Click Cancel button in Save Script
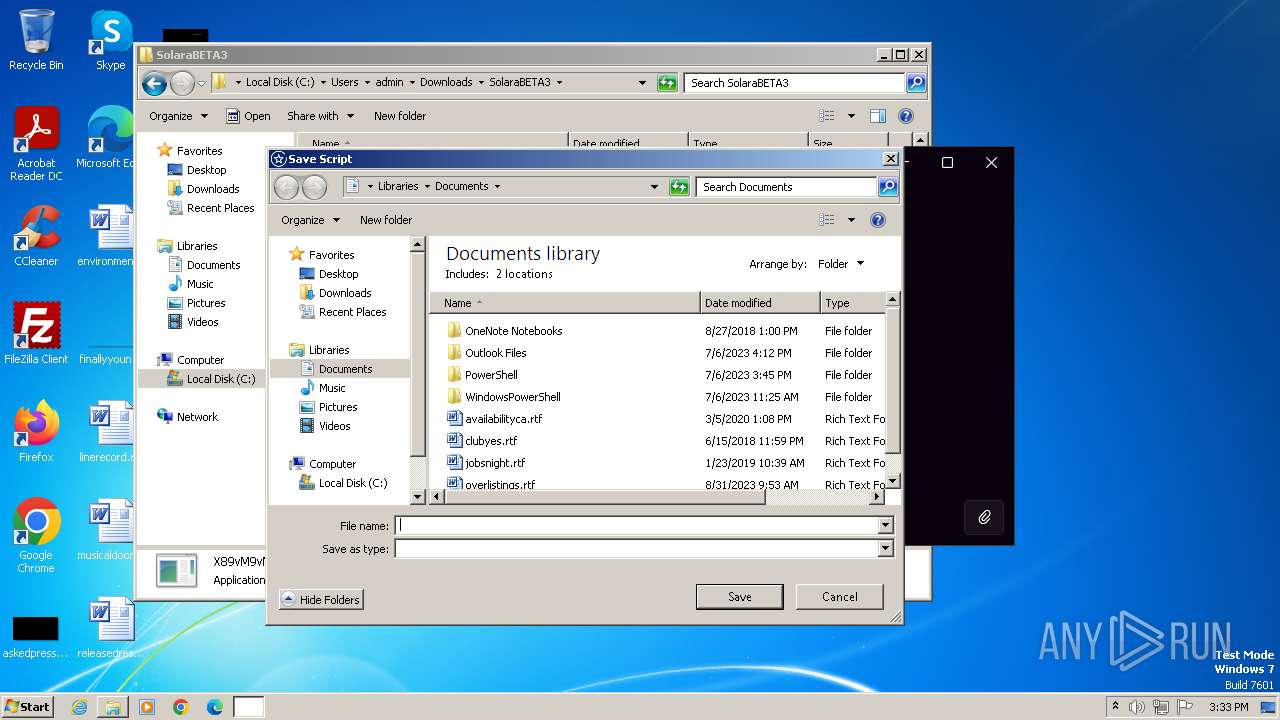The height and width of the screenshot is (720, 1280). pos(840,597)
